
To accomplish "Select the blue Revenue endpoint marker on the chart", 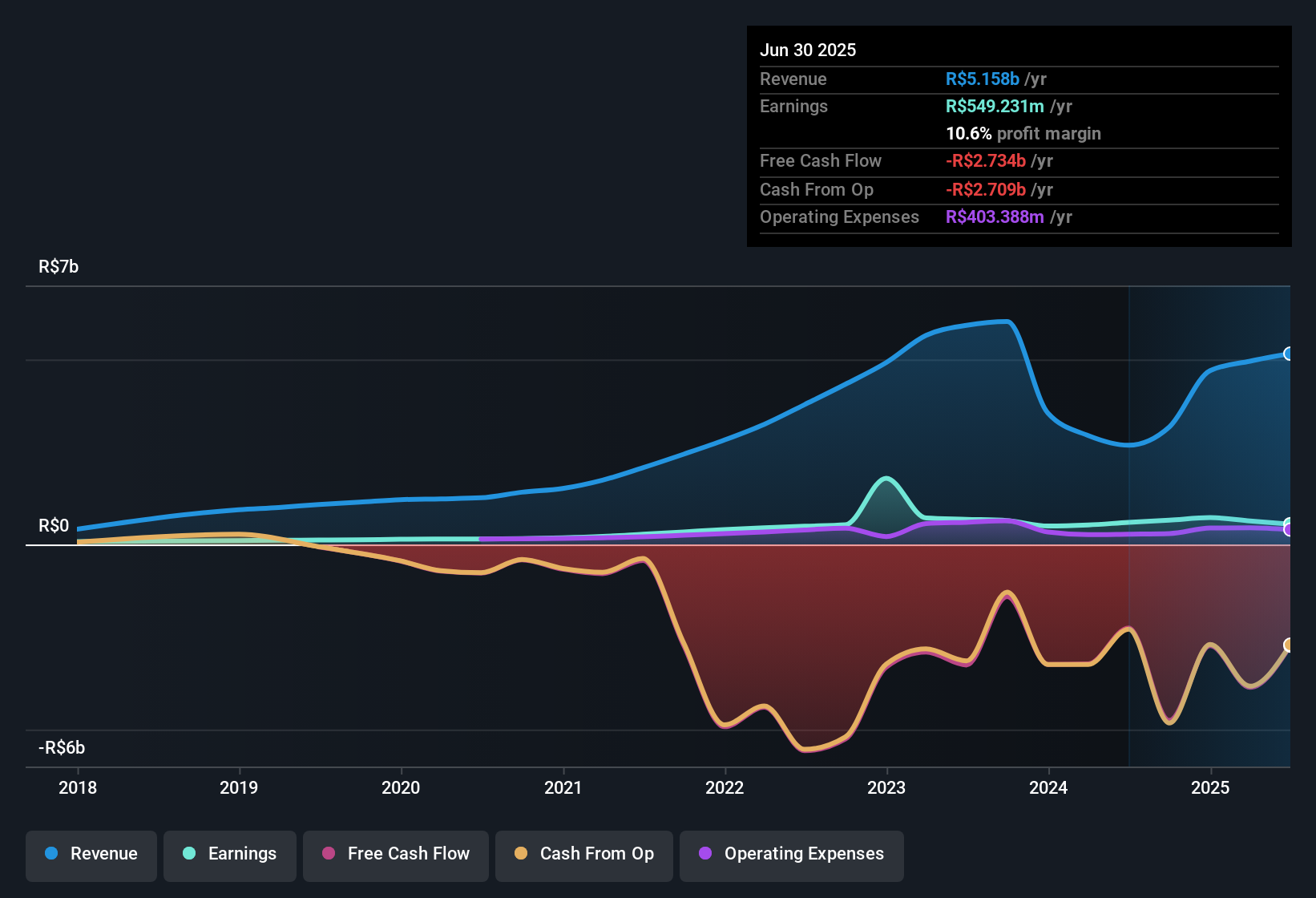I will tap(1289, 354).
